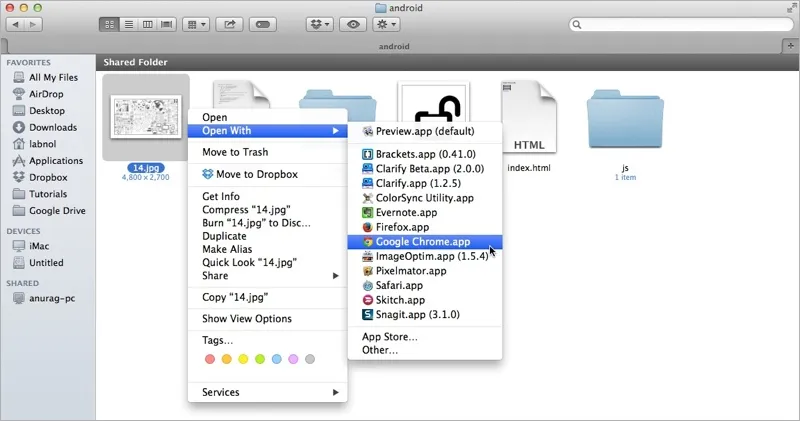Choose Show View Options
This screenshot has width=800, height=421.
click(267, 319)
